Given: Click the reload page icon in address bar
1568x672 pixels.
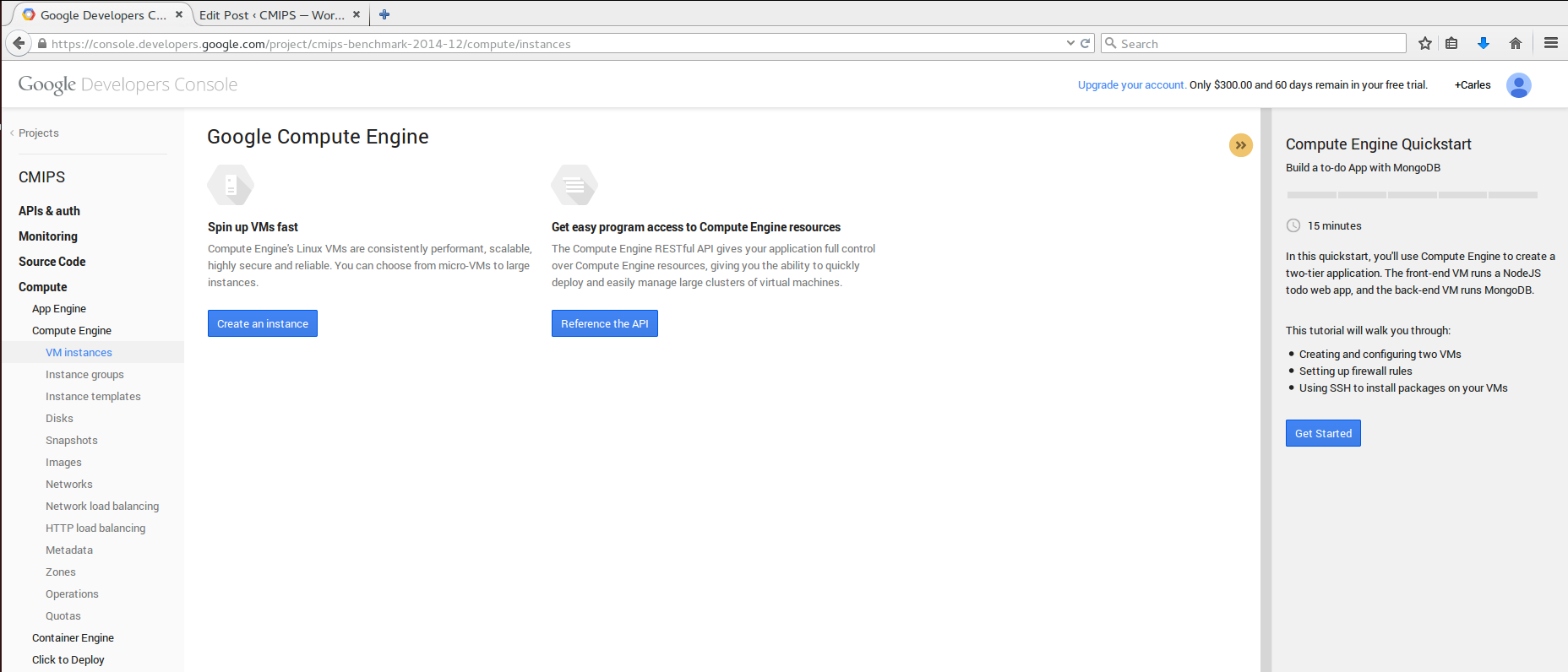Looking at the screenshot, I should pyautogui.click(x=1086, y=43).
